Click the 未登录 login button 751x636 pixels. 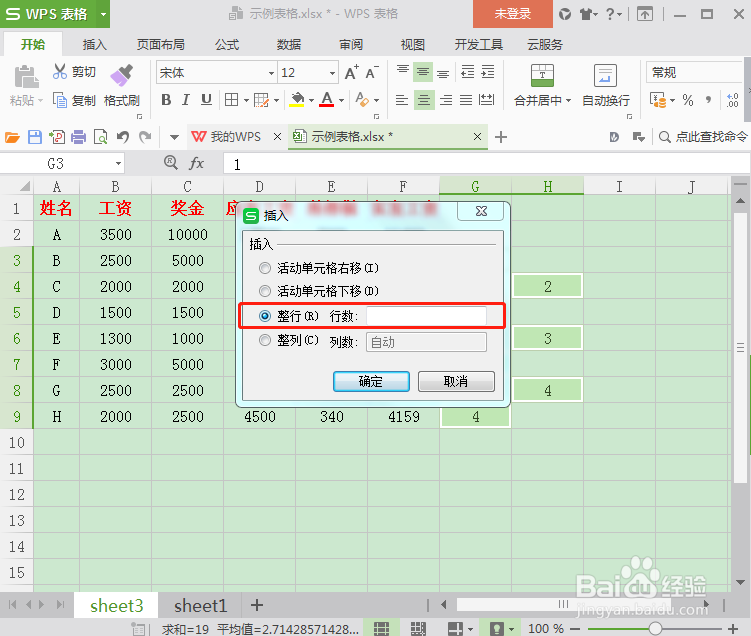tap(512, 14)
